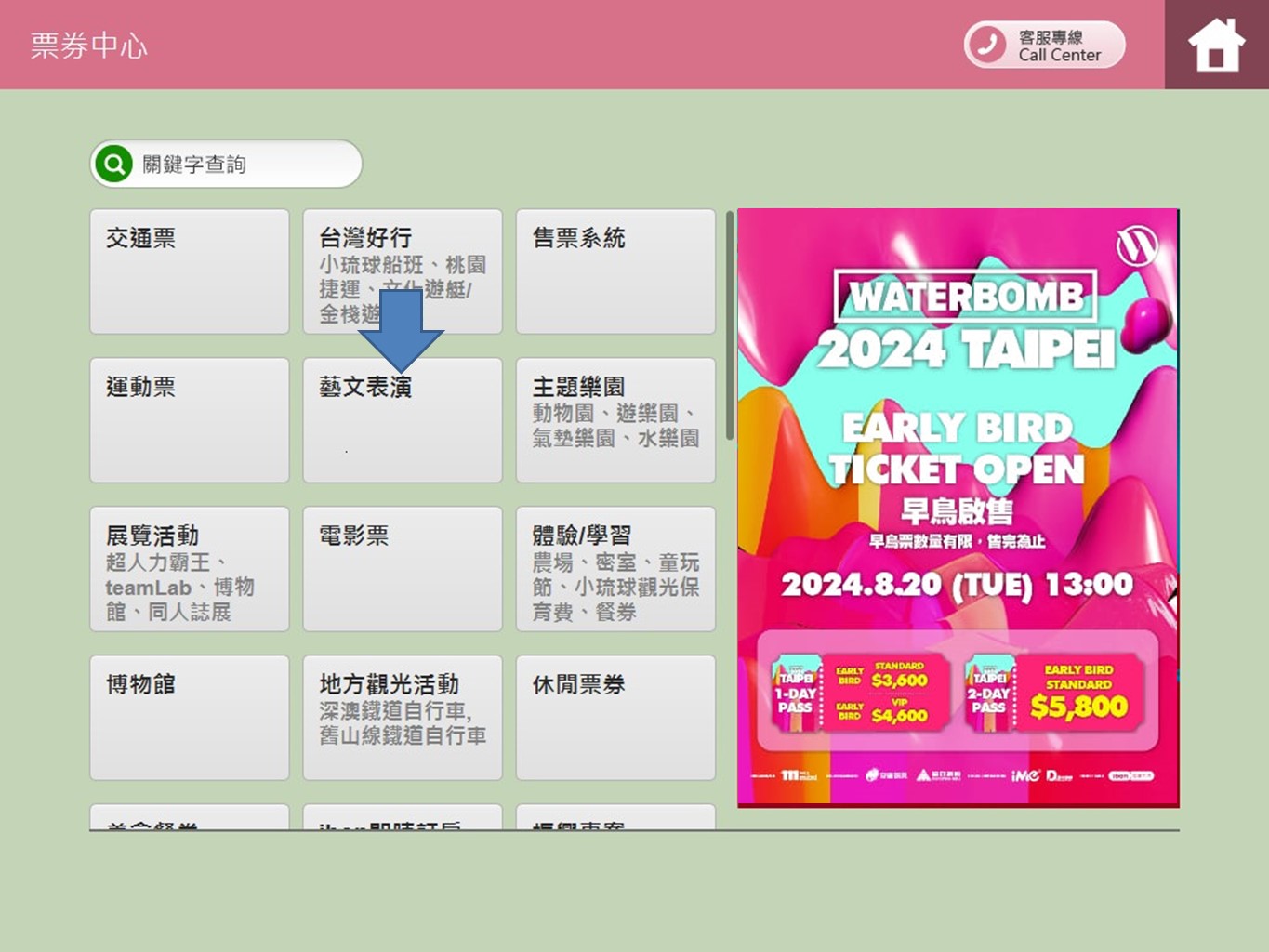Choose the 休閒票券 tile

[x=615, y=718]
